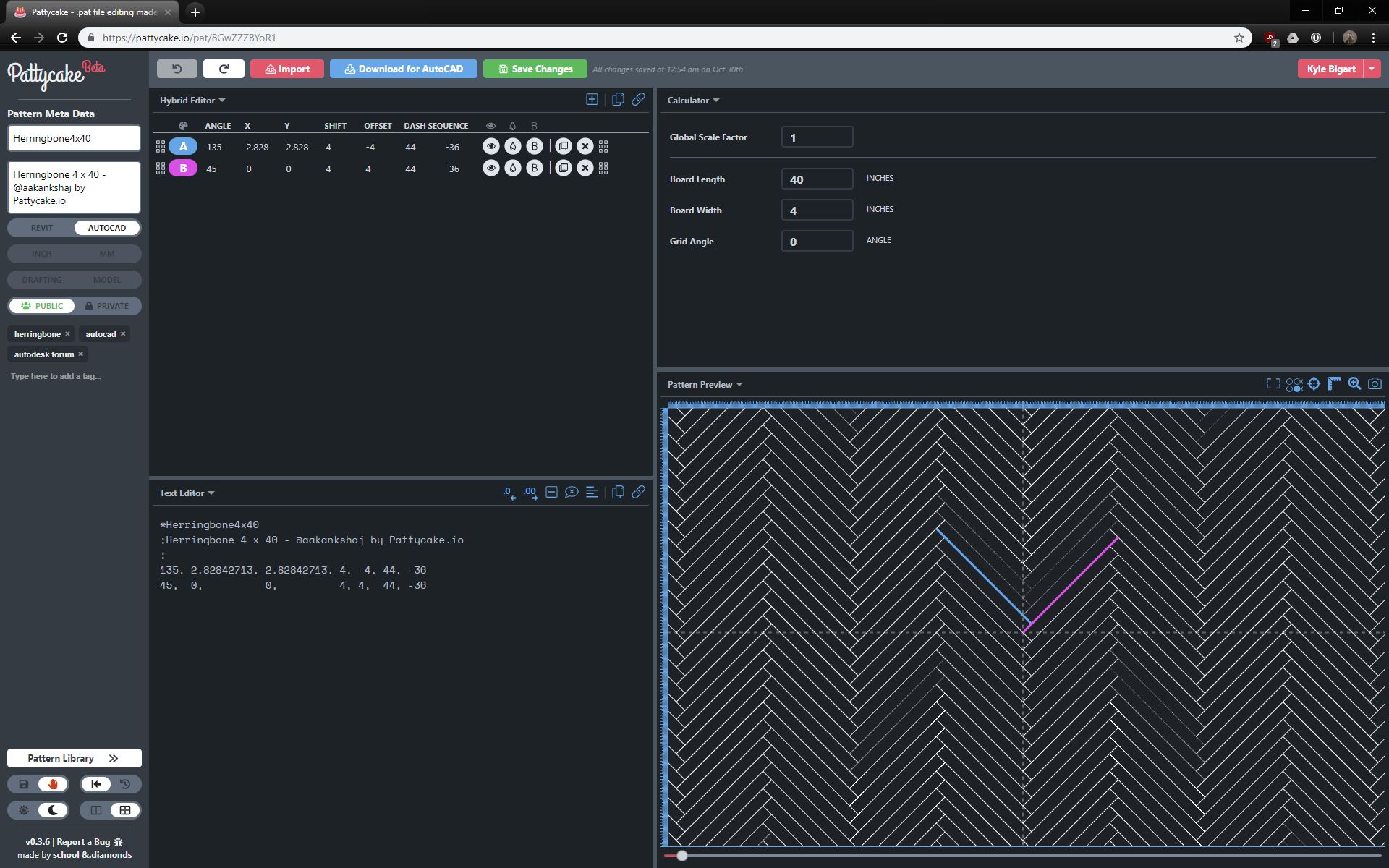
Task: Collapse the Calculator panel
Action: [x=716, y=101]
